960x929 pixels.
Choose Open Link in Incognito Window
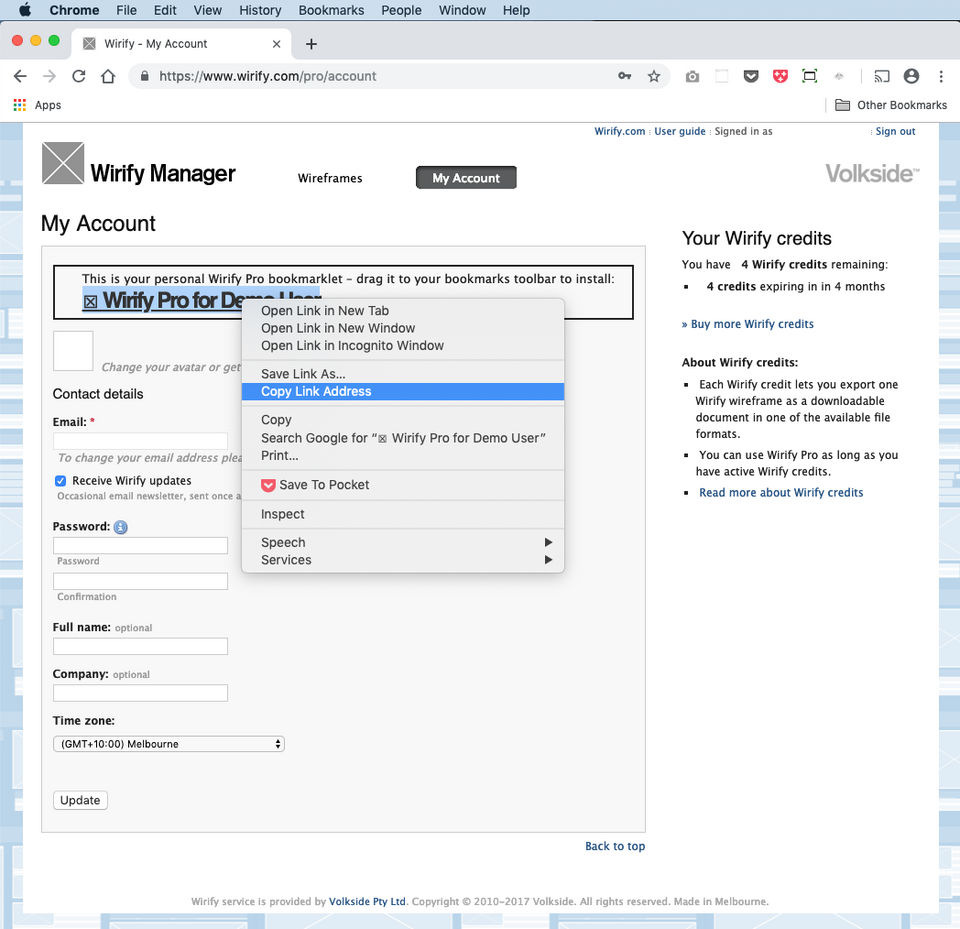click(x=403, y=345)
